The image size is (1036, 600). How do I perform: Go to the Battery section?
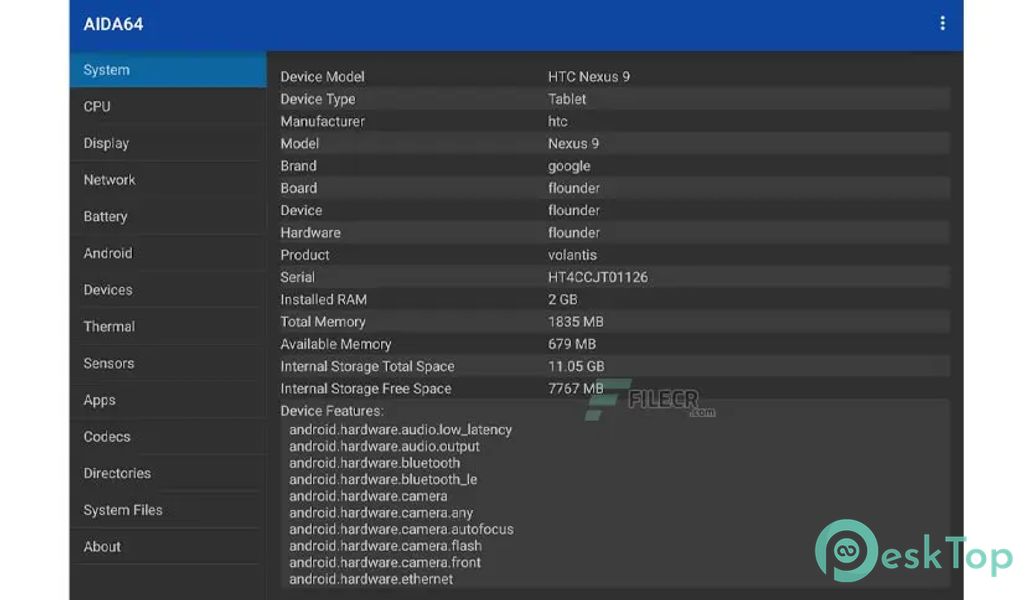168,216
